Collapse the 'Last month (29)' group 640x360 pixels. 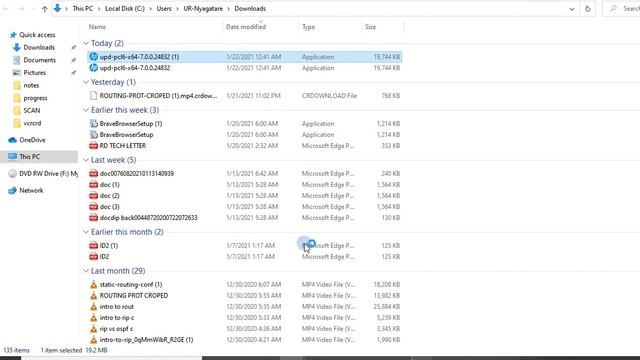point(86,271)
